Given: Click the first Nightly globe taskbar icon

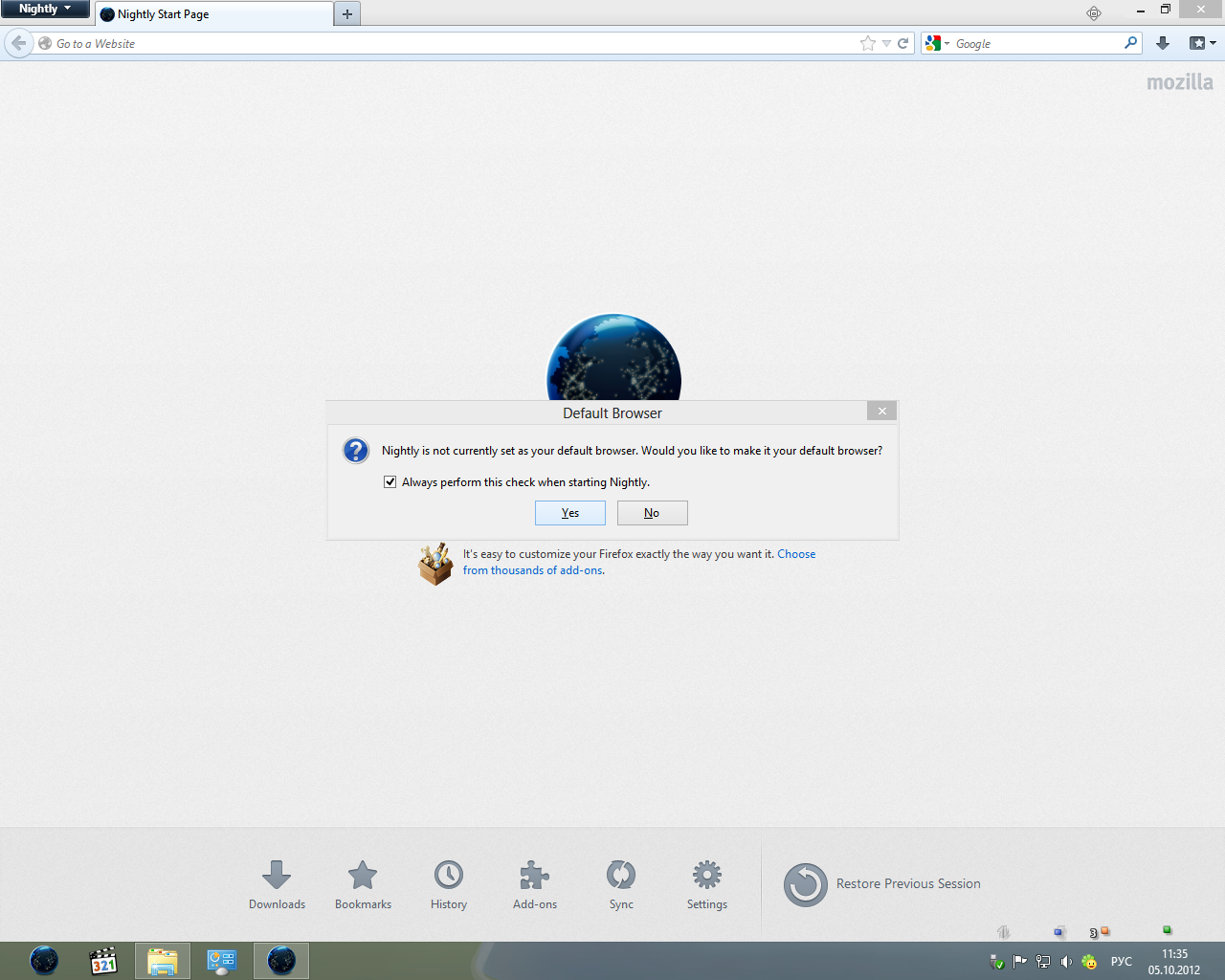Looking at the screenshot, I should tap(44, 961).
